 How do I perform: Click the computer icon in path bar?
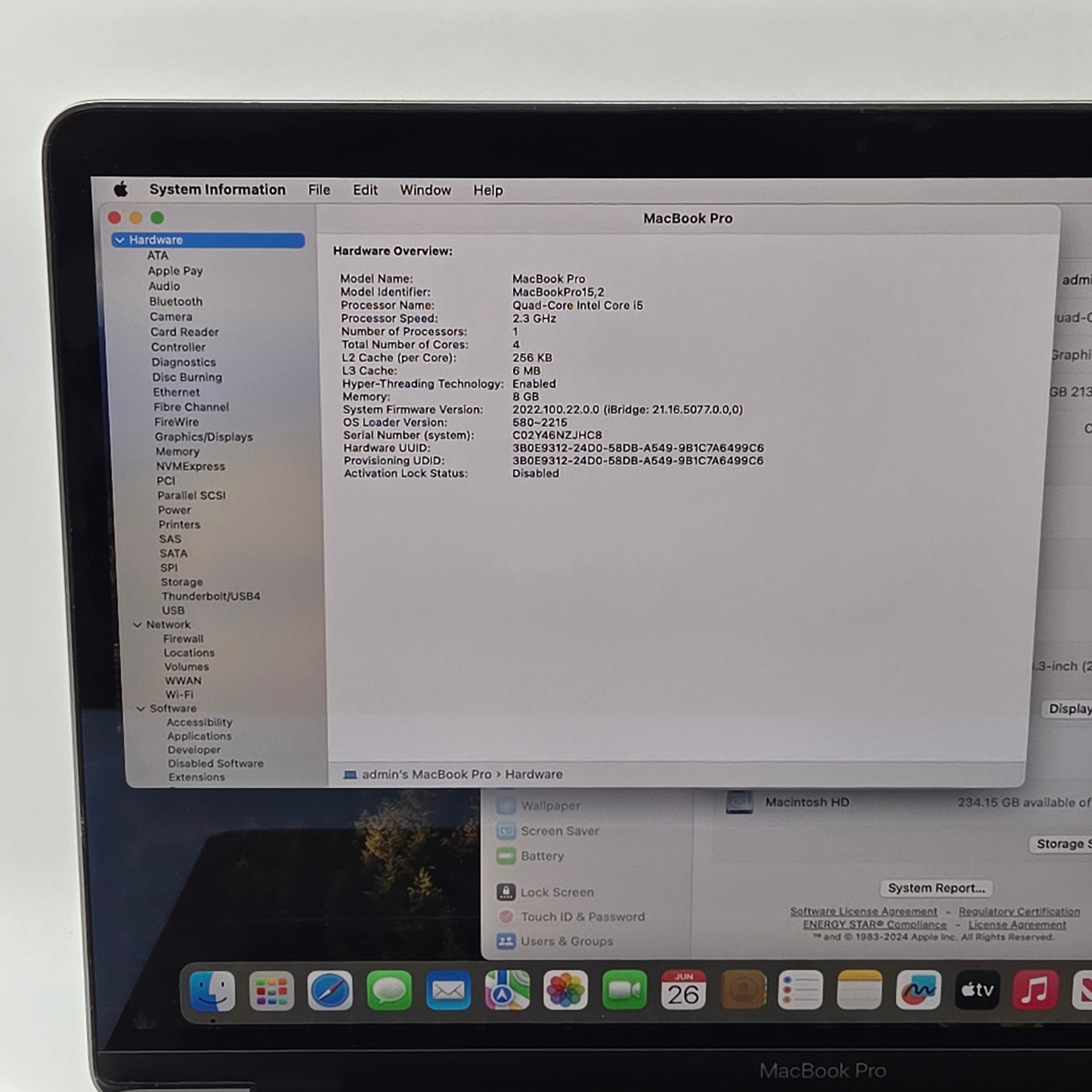pyautogui.click(x=350, y=775)
